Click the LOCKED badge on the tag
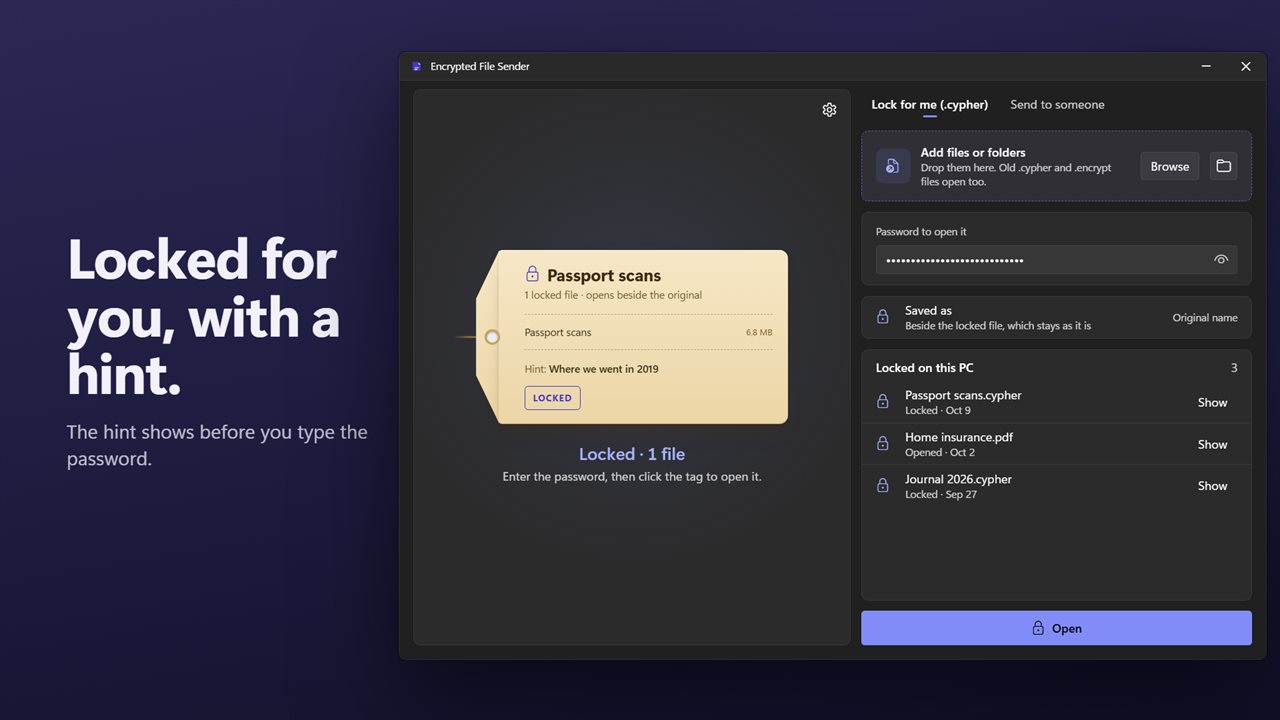Image resolution: width=1280 pixels, height=720 pixels. [552, 398]
